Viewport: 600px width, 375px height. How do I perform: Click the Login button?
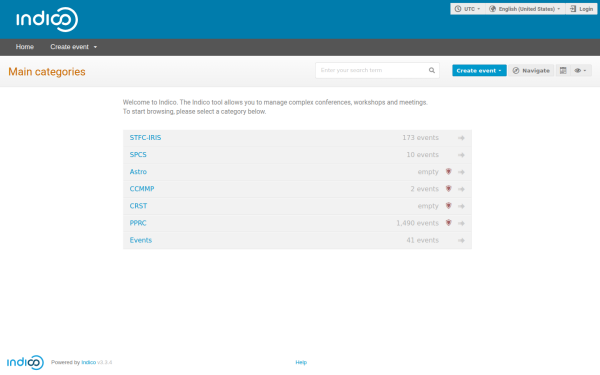(x=581, y=9)
